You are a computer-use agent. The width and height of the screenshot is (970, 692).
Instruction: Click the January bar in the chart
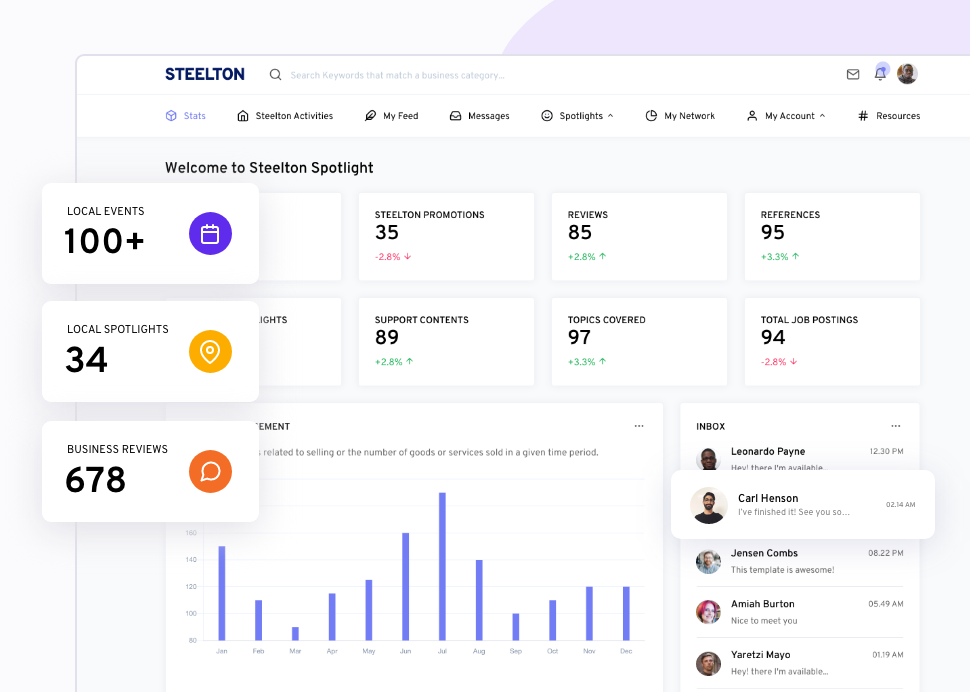click(222, 593)
